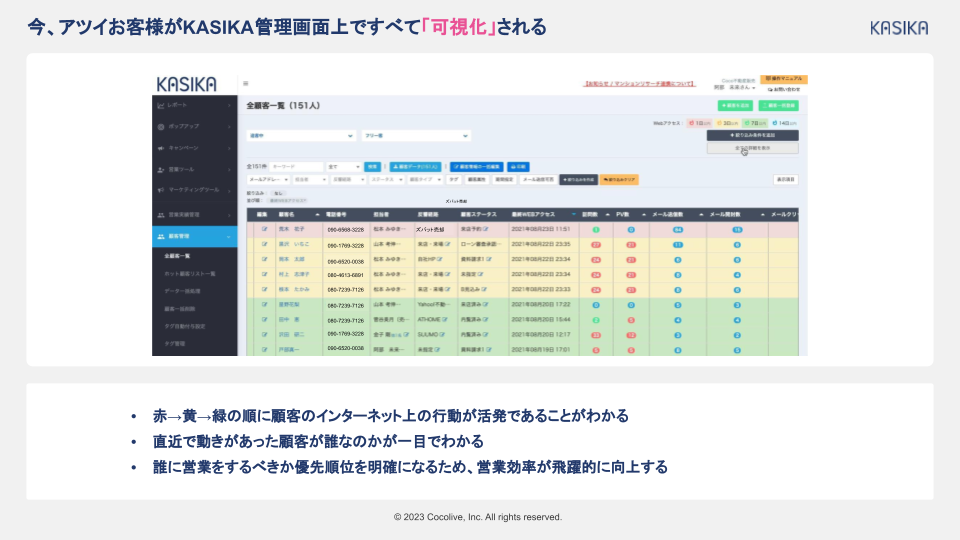
Task: Open ホット顧客リスト一覧 in the sidebar
Action: pos(190,274)
